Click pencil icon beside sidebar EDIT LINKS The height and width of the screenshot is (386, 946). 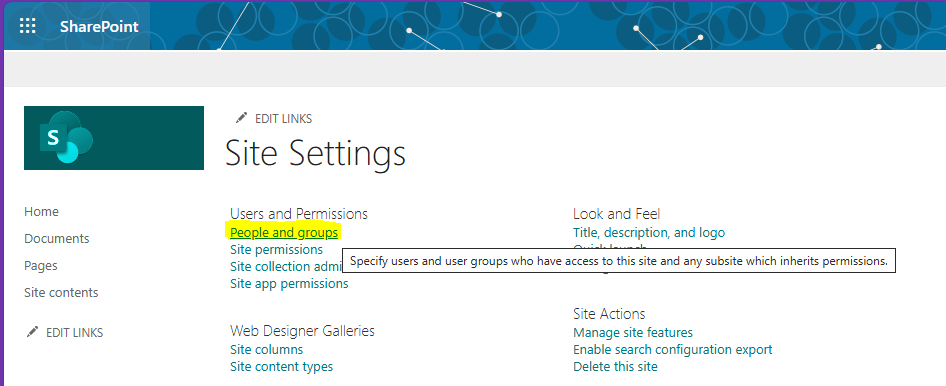point(33,332)
